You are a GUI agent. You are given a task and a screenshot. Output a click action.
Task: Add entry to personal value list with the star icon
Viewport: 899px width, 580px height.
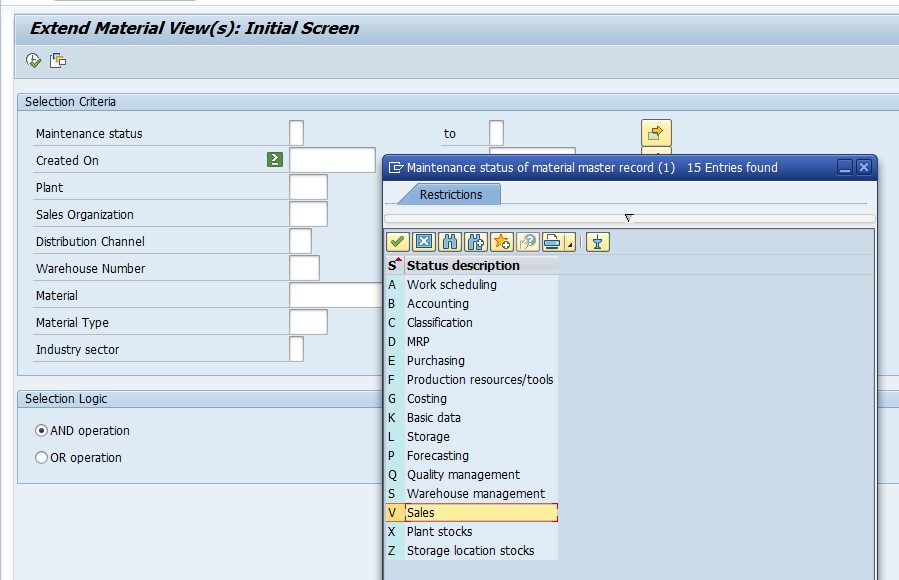502,242
